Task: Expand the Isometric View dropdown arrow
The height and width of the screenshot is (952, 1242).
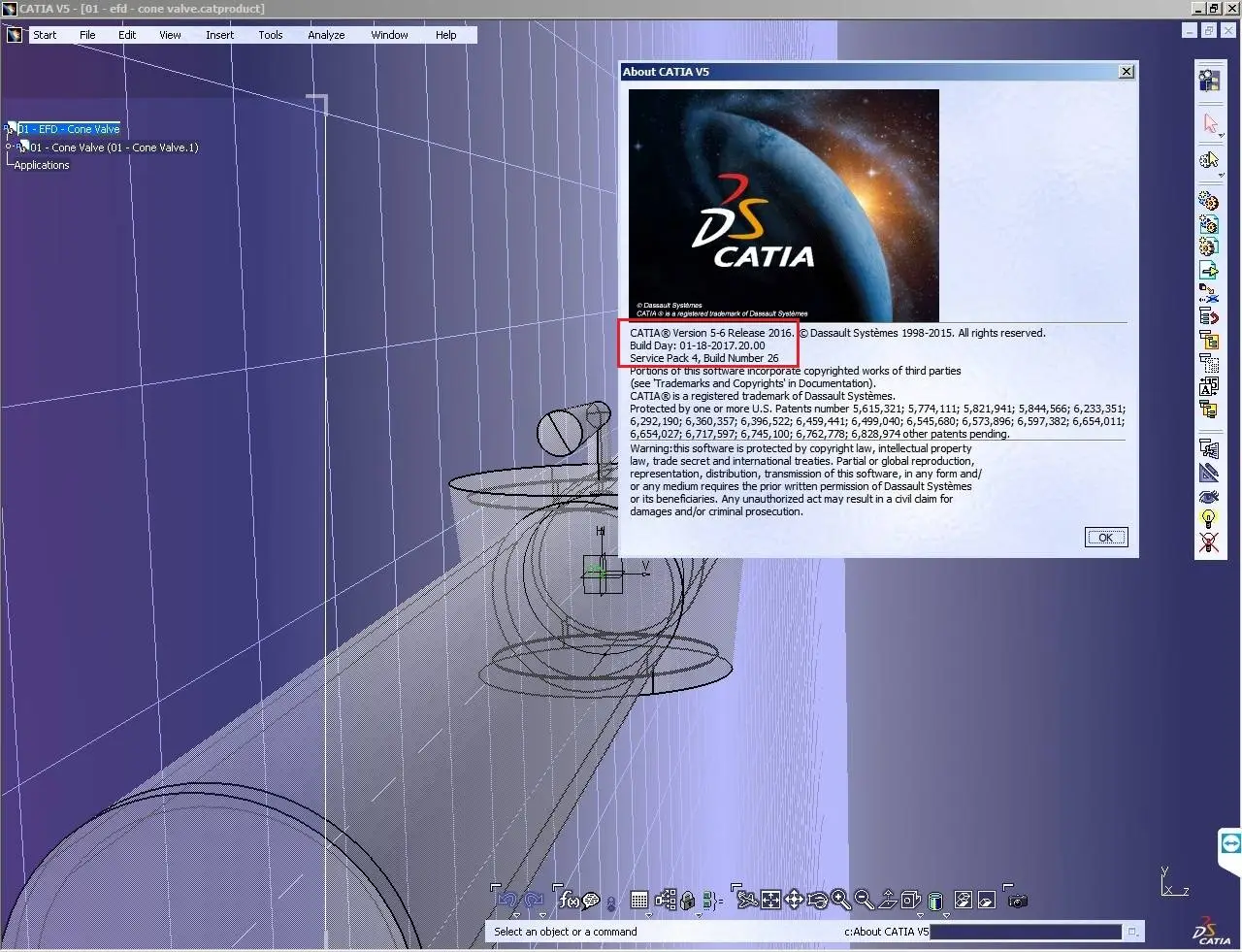Action: pos(920,915)
